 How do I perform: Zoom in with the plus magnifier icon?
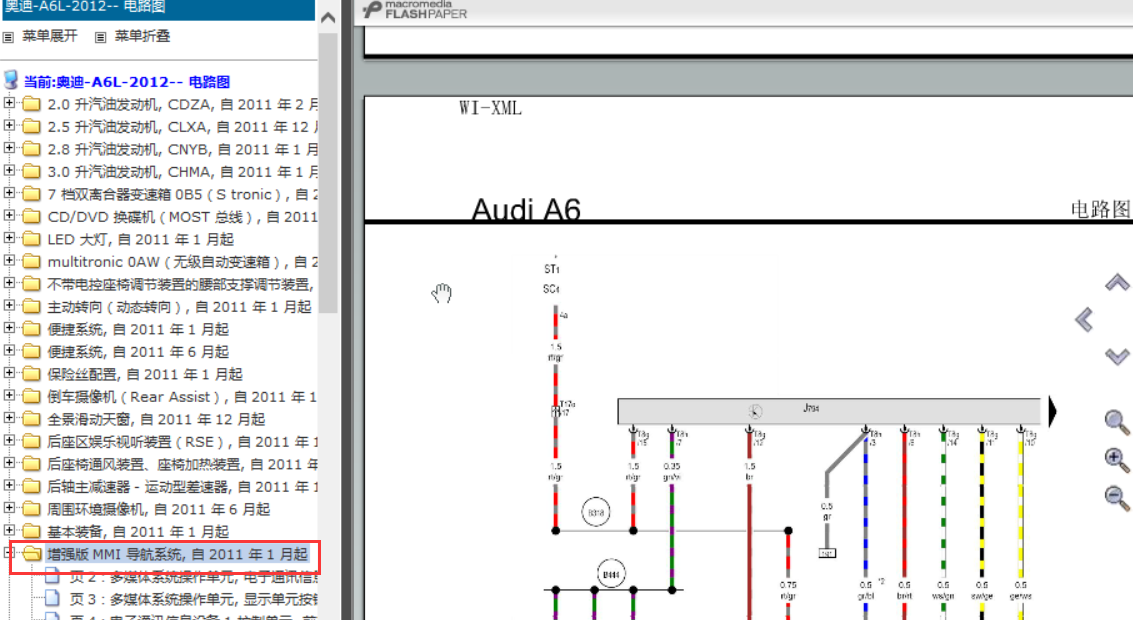click(1117, 460)
